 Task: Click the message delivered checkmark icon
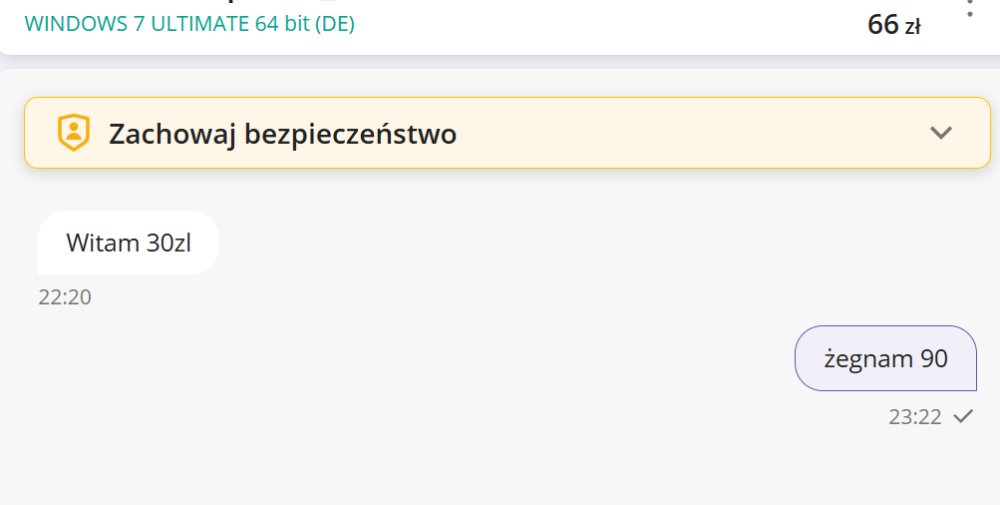[x=963, y=417]
